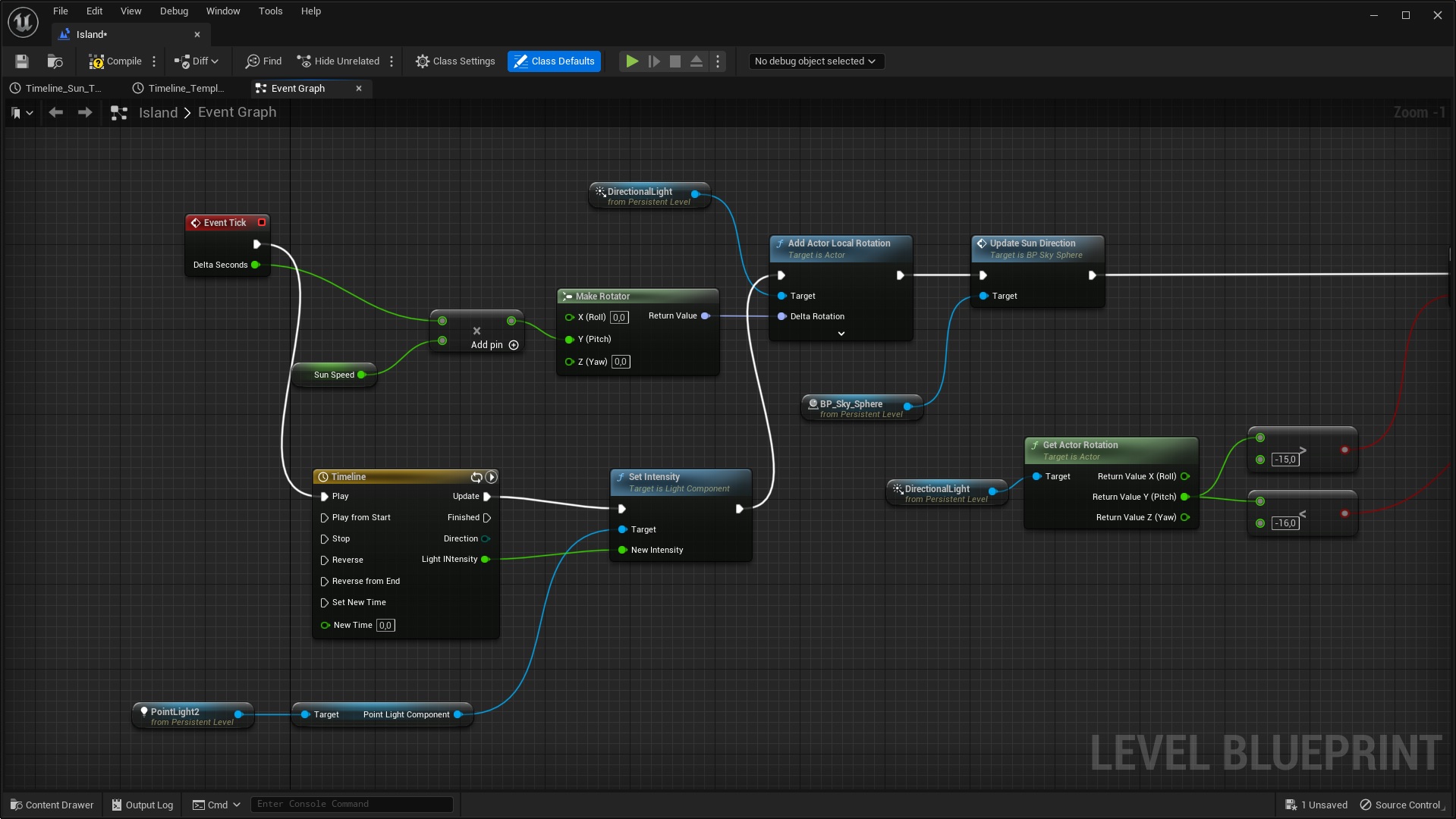Toggle Hide Unrelated nodes

(338, 61)
